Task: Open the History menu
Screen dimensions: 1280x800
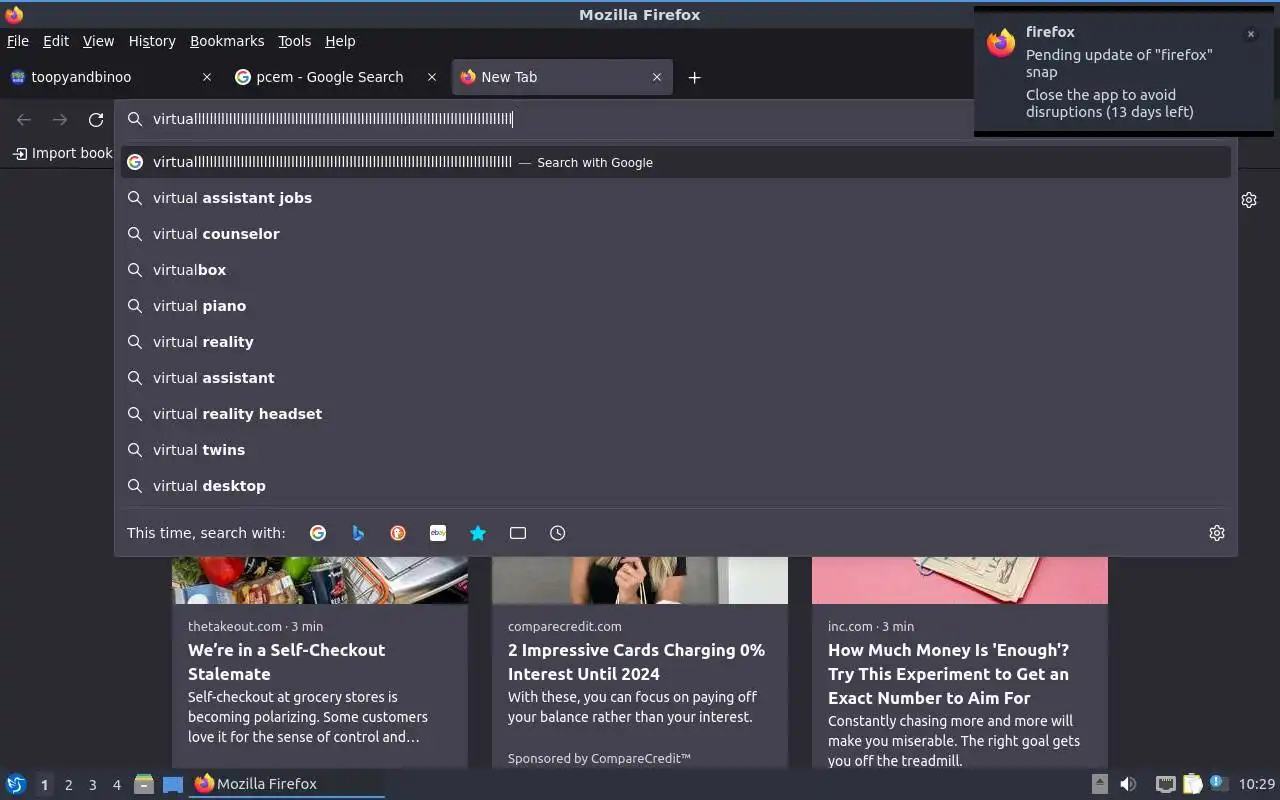Action: (x=152, y=41)
